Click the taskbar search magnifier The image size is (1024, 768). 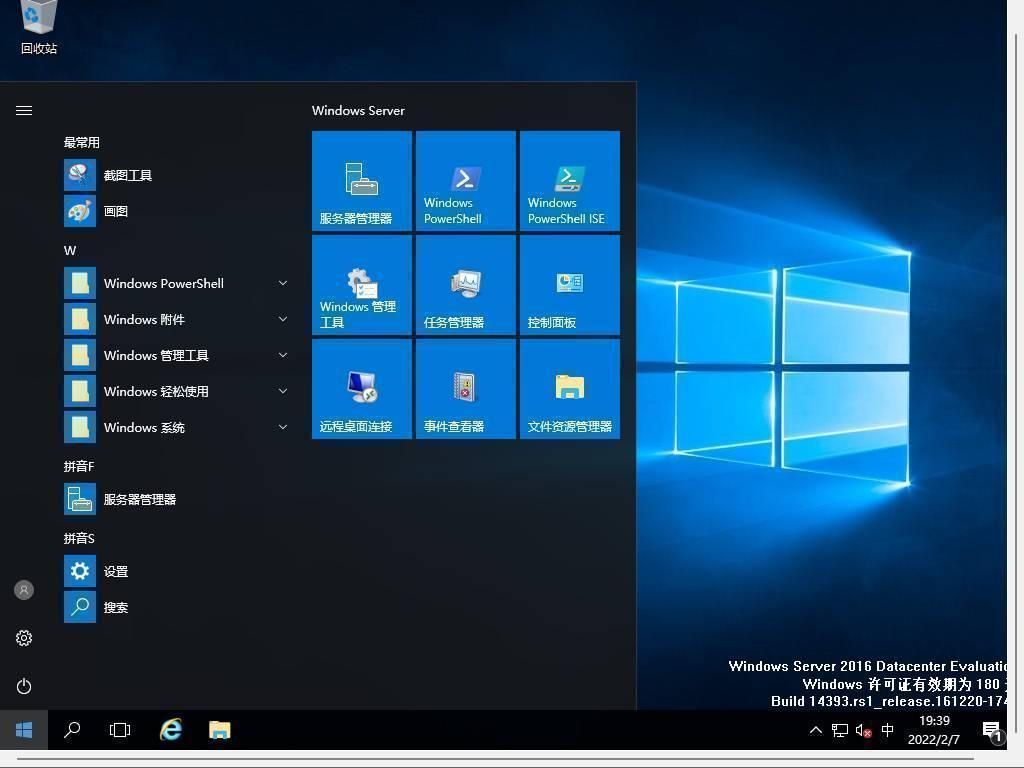point(72,730)
